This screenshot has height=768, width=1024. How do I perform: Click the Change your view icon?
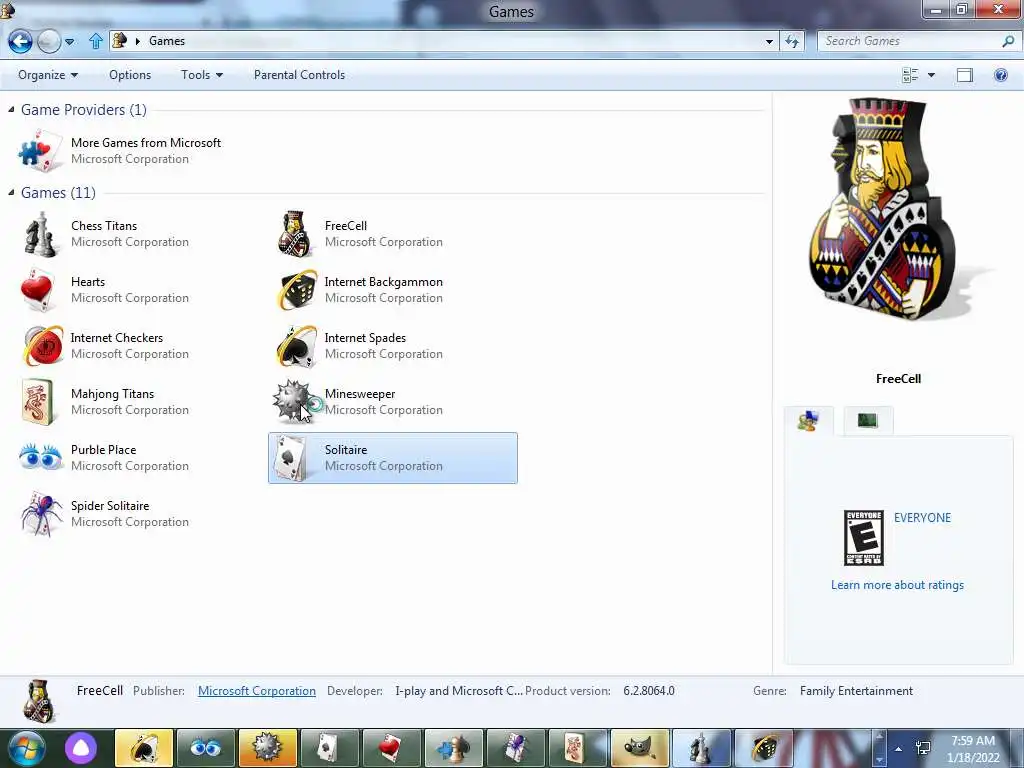tap(910, 75)
